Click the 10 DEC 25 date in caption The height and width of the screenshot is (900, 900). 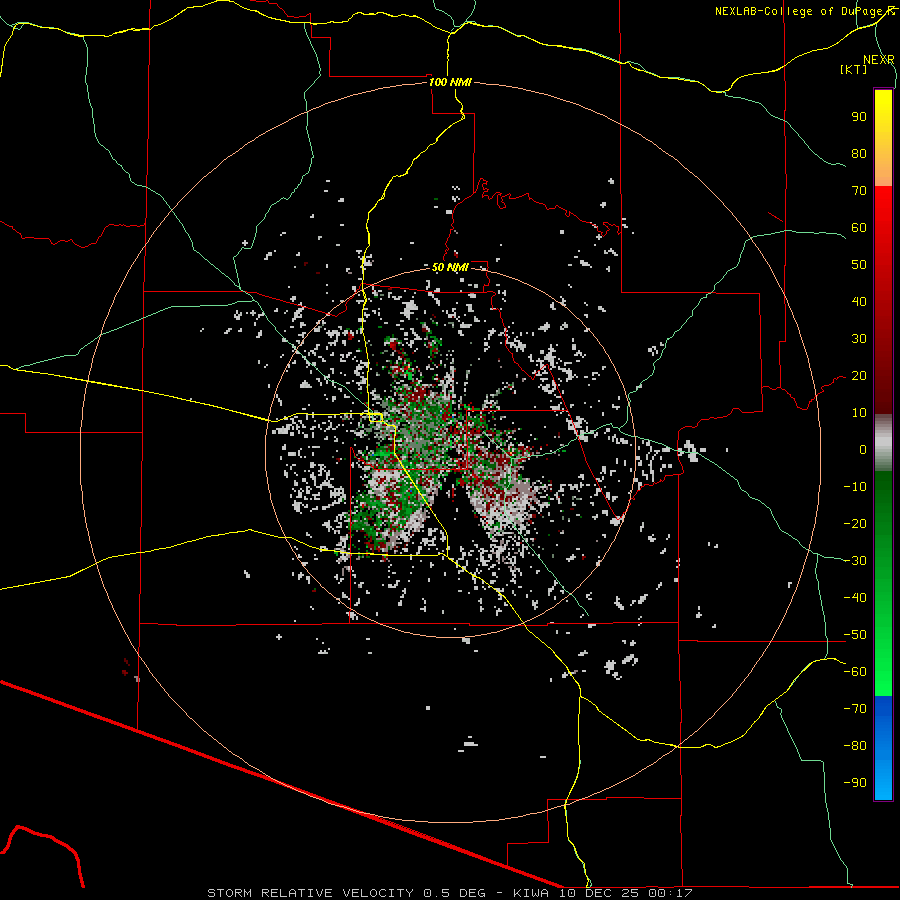(599, 893)
